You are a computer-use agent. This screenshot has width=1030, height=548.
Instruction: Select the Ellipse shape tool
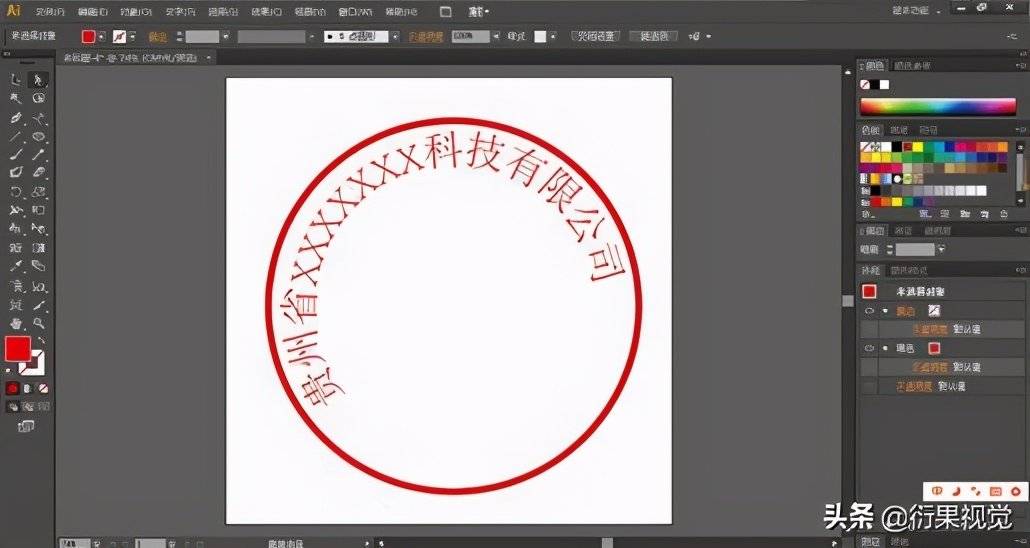point(39,137)
